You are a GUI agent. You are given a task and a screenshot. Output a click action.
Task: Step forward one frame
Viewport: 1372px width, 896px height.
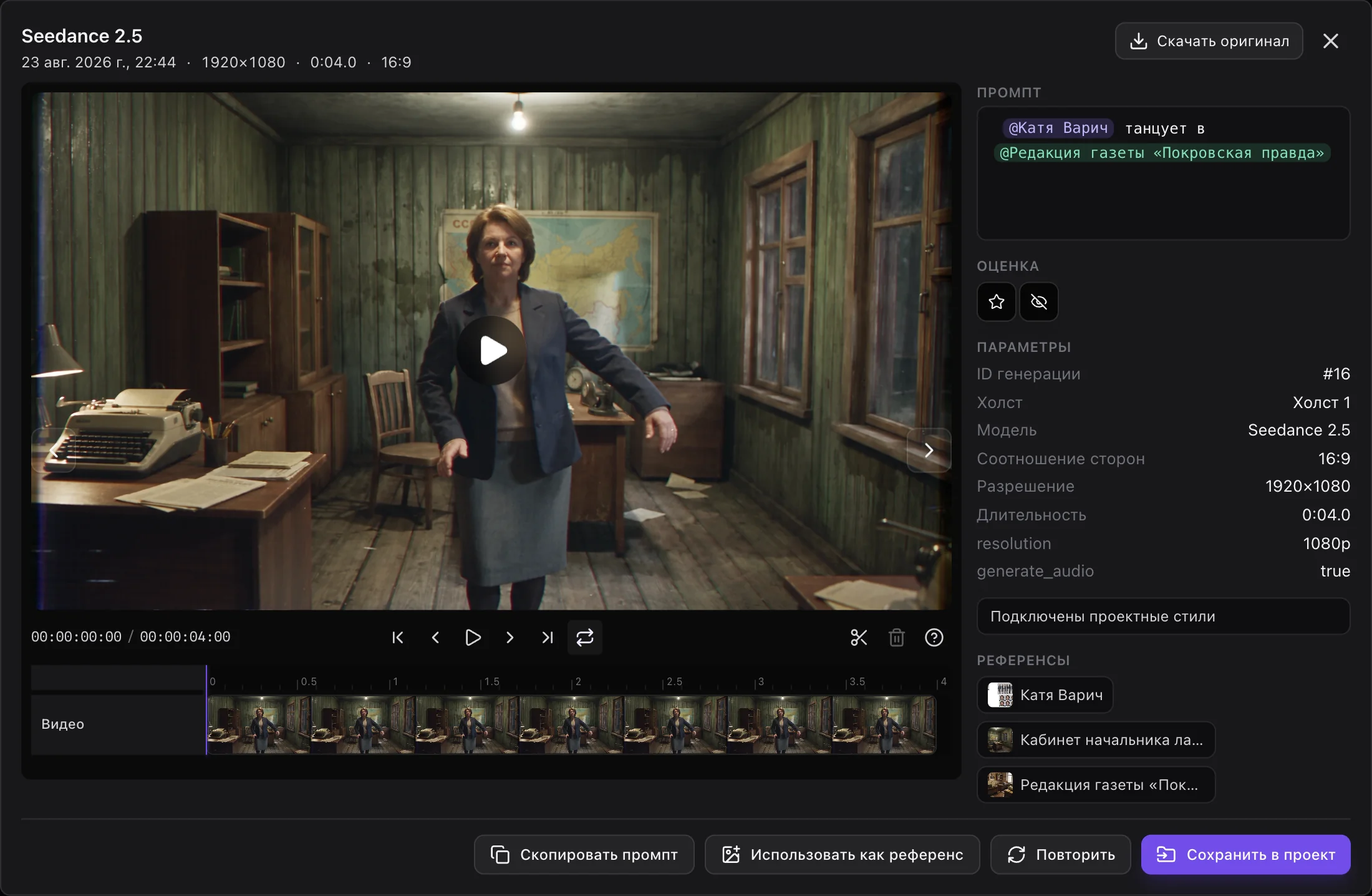coord(510,637)
